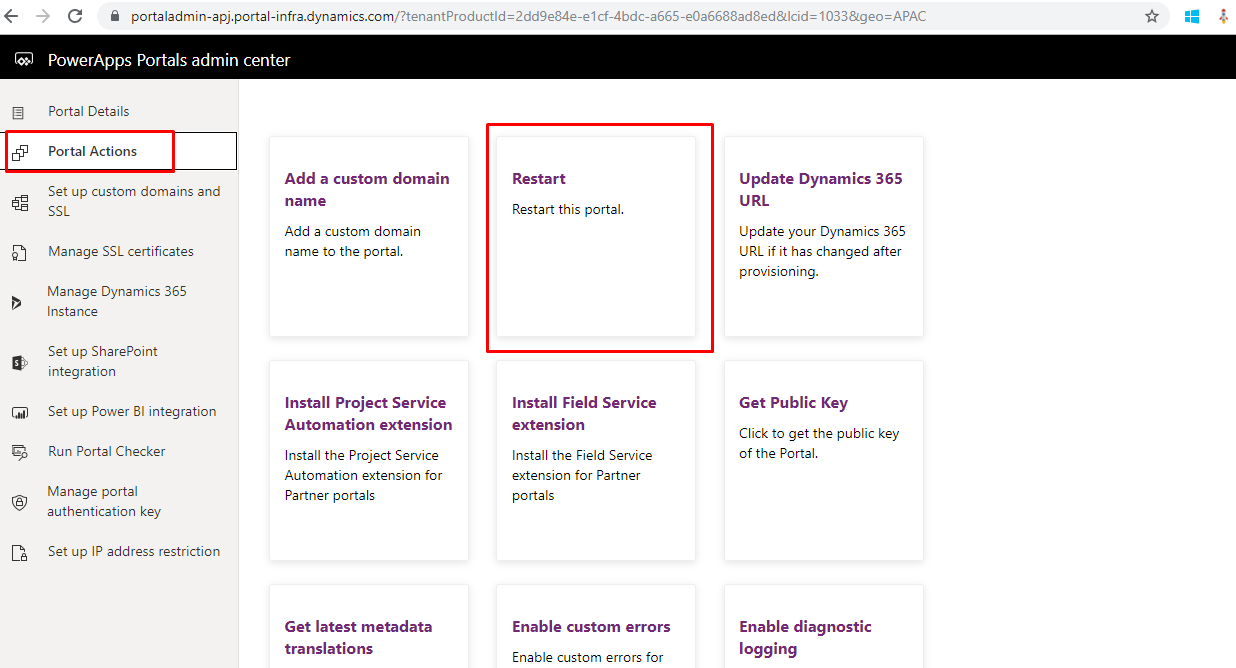Click the Restart portal card
Viewport: 1236px width, 668px height.
tap(596, 236)
